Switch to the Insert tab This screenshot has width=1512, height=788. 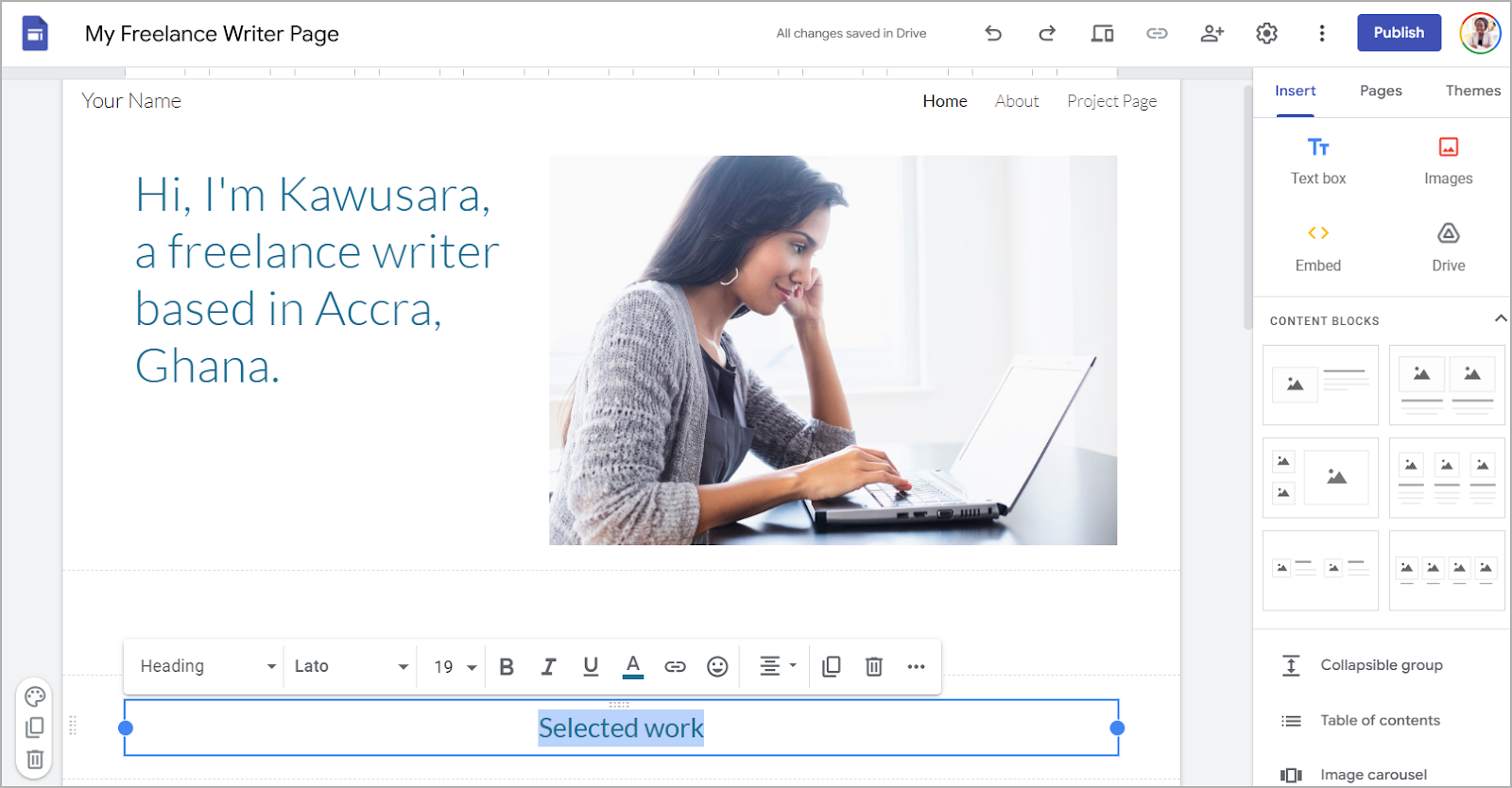(1295, 91)
